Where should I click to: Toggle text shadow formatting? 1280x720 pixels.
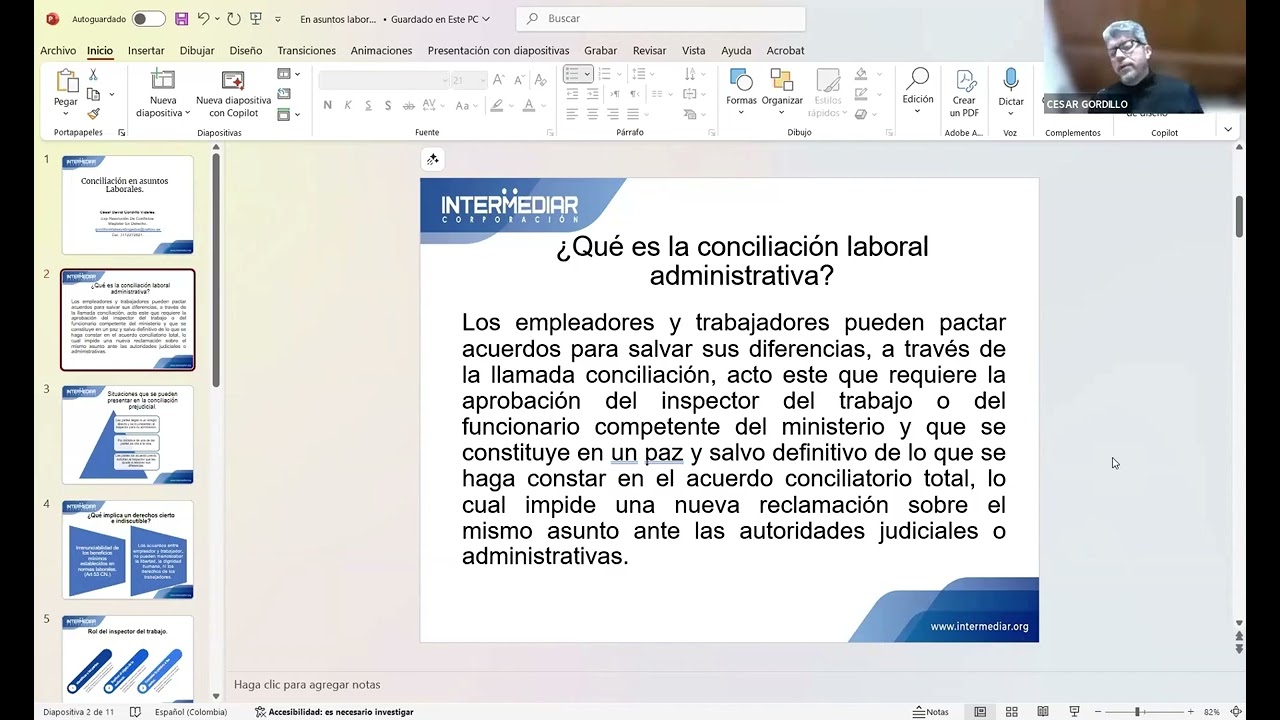point(389,105)
